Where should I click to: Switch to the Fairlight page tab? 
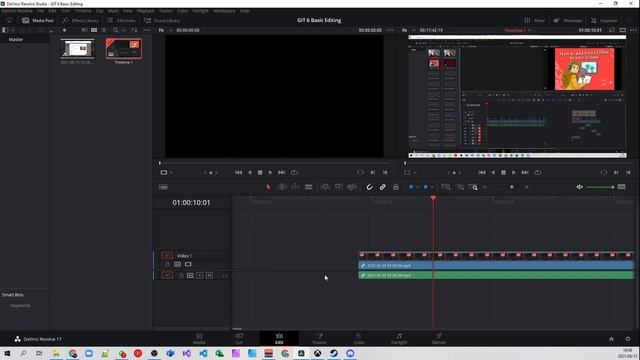tap(399, 339)
